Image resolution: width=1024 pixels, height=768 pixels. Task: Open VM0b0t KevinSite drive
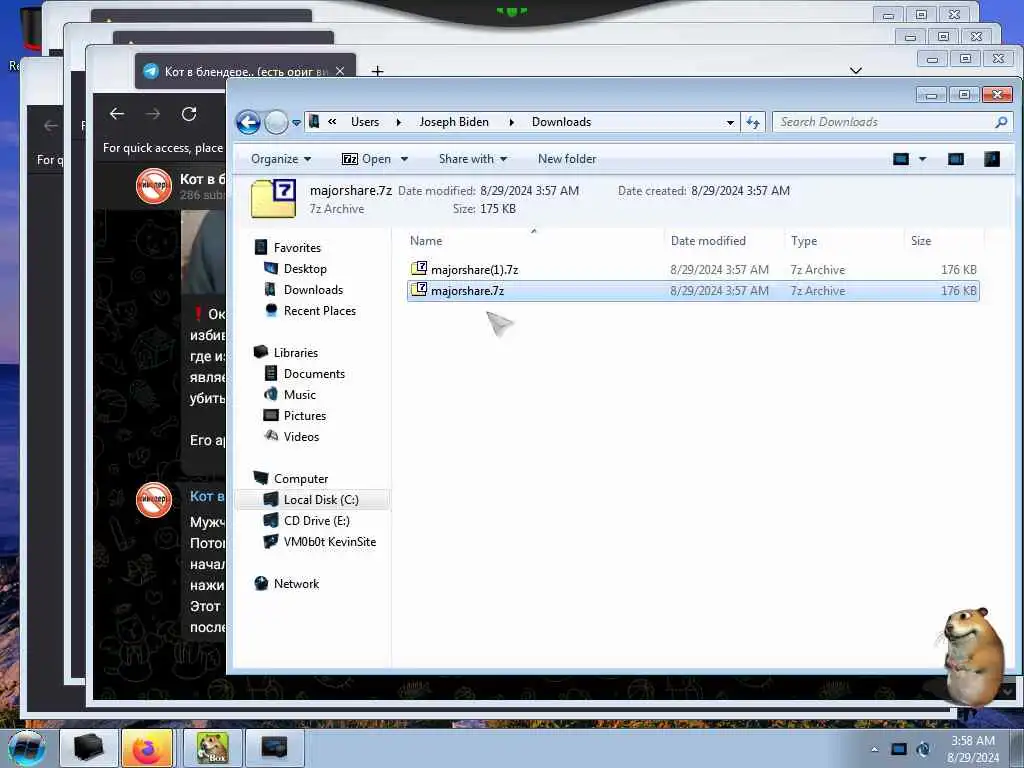click(x=330, y=541)
